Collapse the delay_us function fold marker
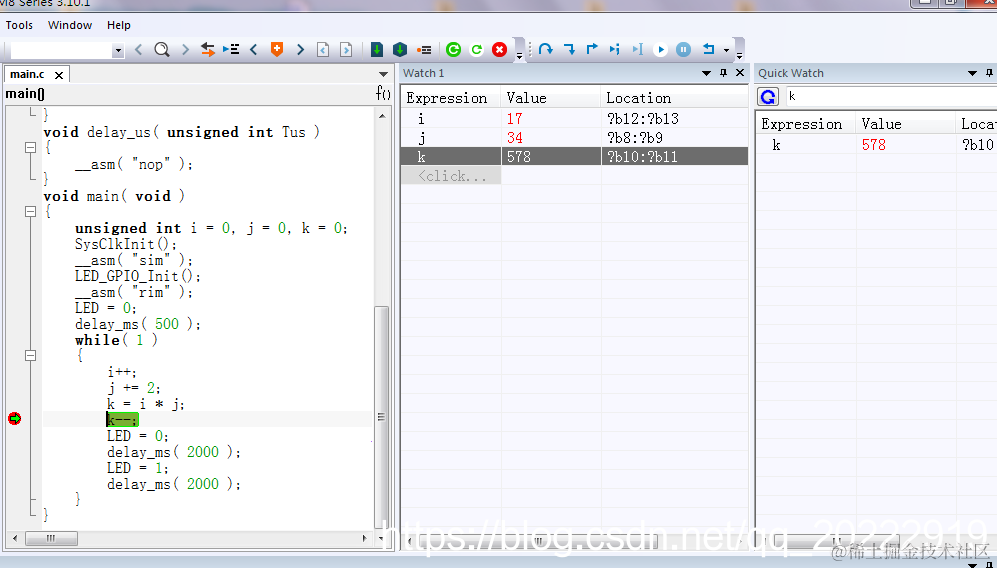997x568 pixels. 30,148
